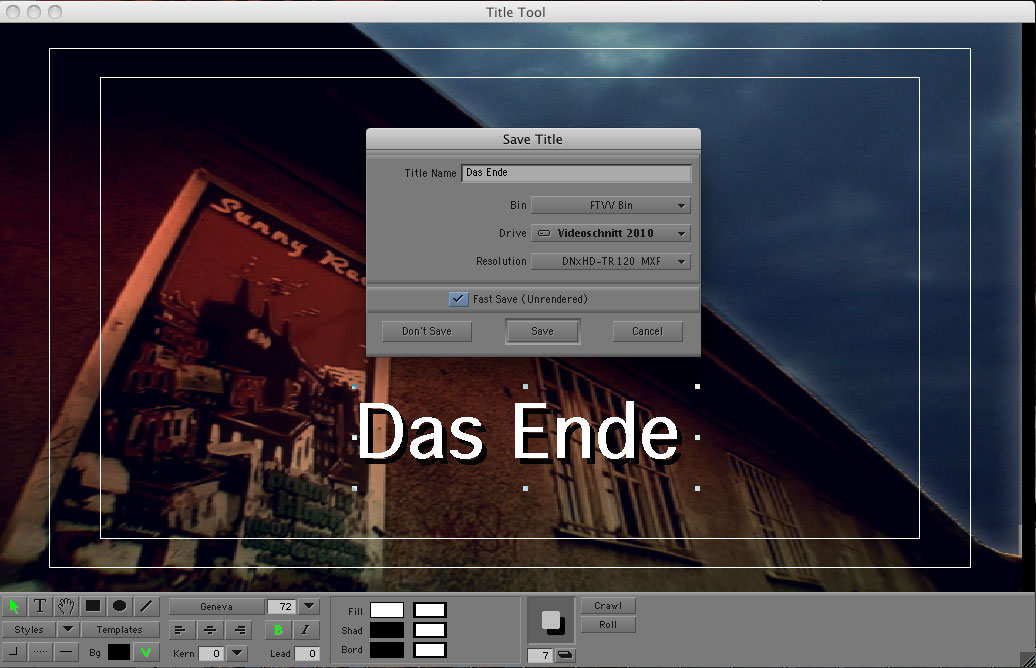Select the Oval shape tool

[119, 606]
